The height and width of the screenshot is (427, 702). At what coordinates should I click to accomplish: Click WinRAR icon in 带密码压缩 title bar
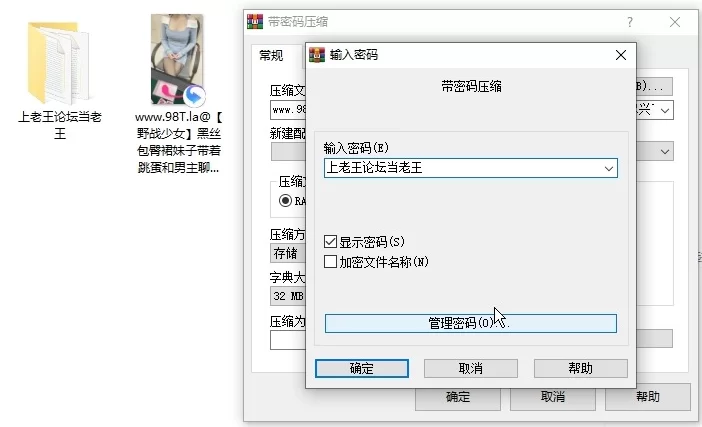[x=255, y=21]
